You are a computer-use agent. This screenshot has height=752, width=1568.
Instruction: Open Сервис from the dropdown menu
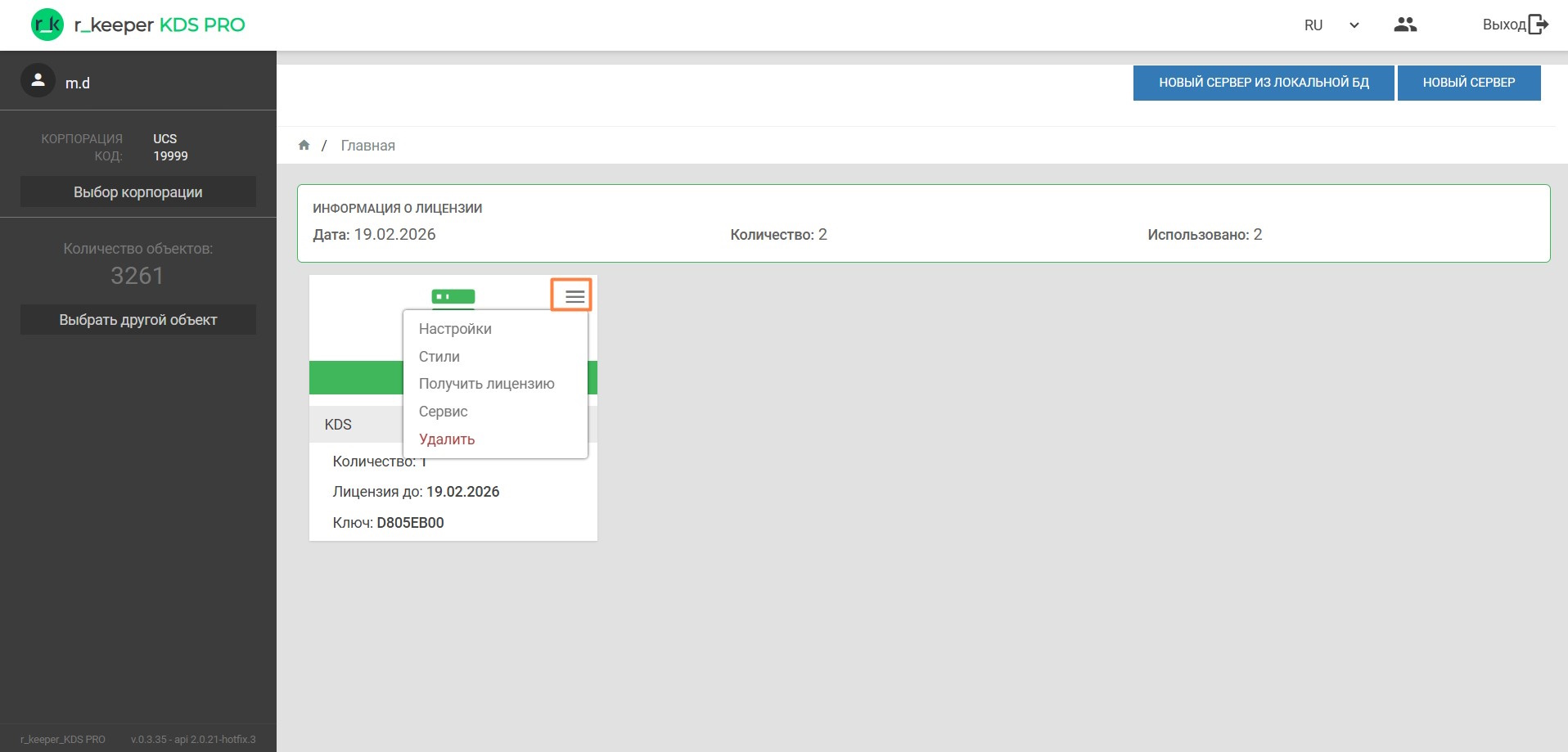(x=444, y=412)
